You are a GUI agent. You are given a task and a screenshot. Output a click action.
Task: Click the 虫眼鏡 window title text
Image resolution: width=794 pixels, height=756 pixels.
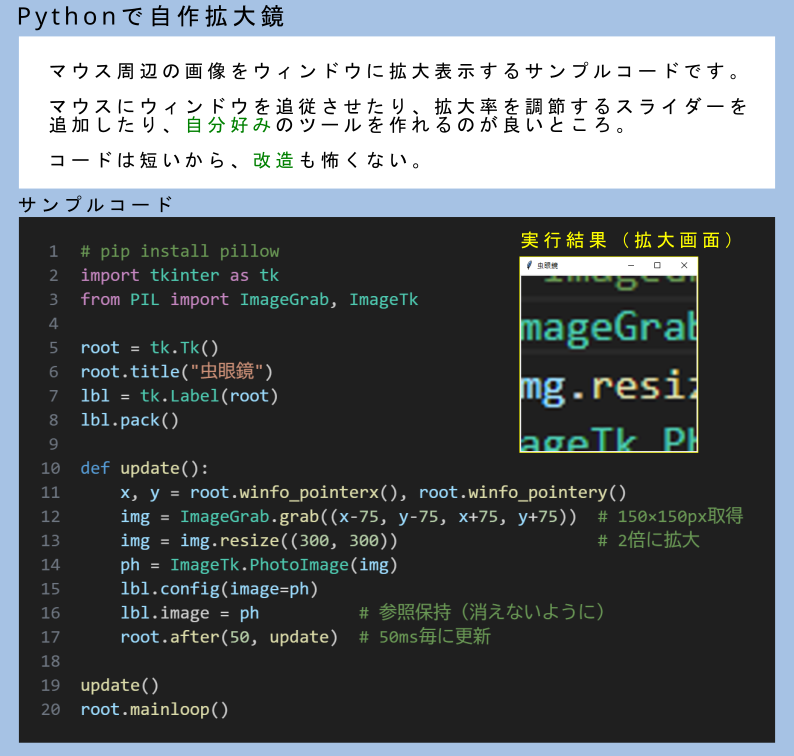point(547,265)
